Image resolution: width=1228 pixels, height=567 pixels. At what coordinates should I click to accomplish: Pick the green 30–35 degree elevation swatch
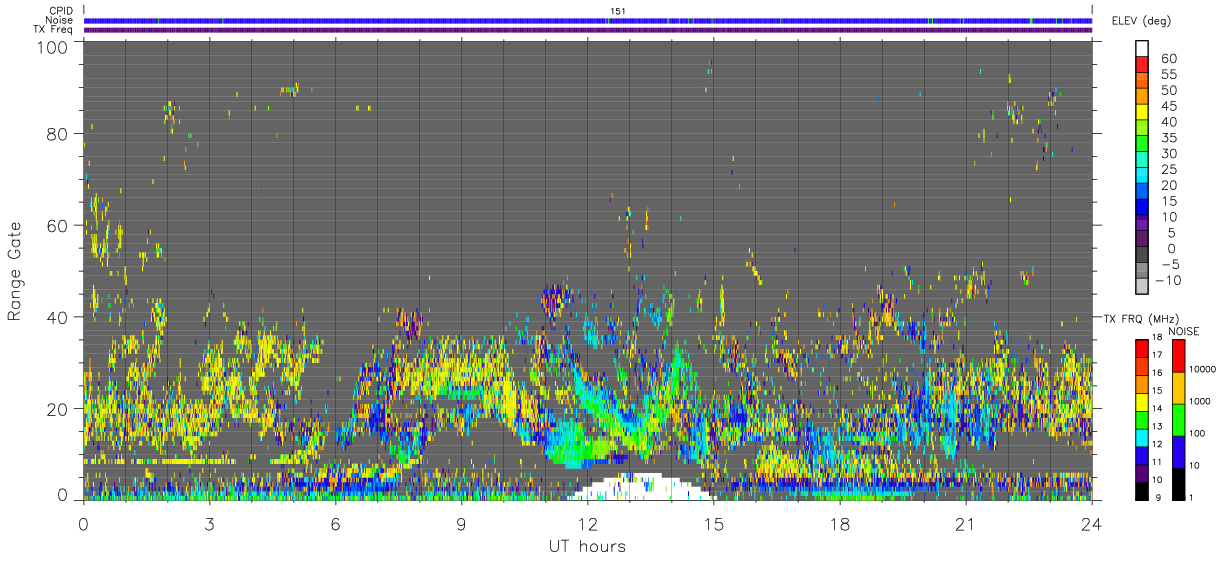coord(1142,143)
